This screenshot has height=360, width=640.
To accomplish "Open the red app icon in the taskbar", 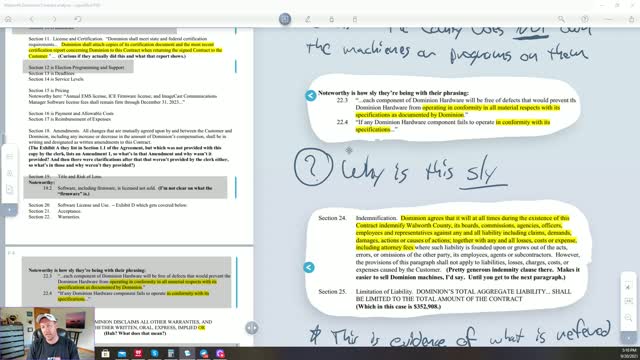I will click(138, 353).
